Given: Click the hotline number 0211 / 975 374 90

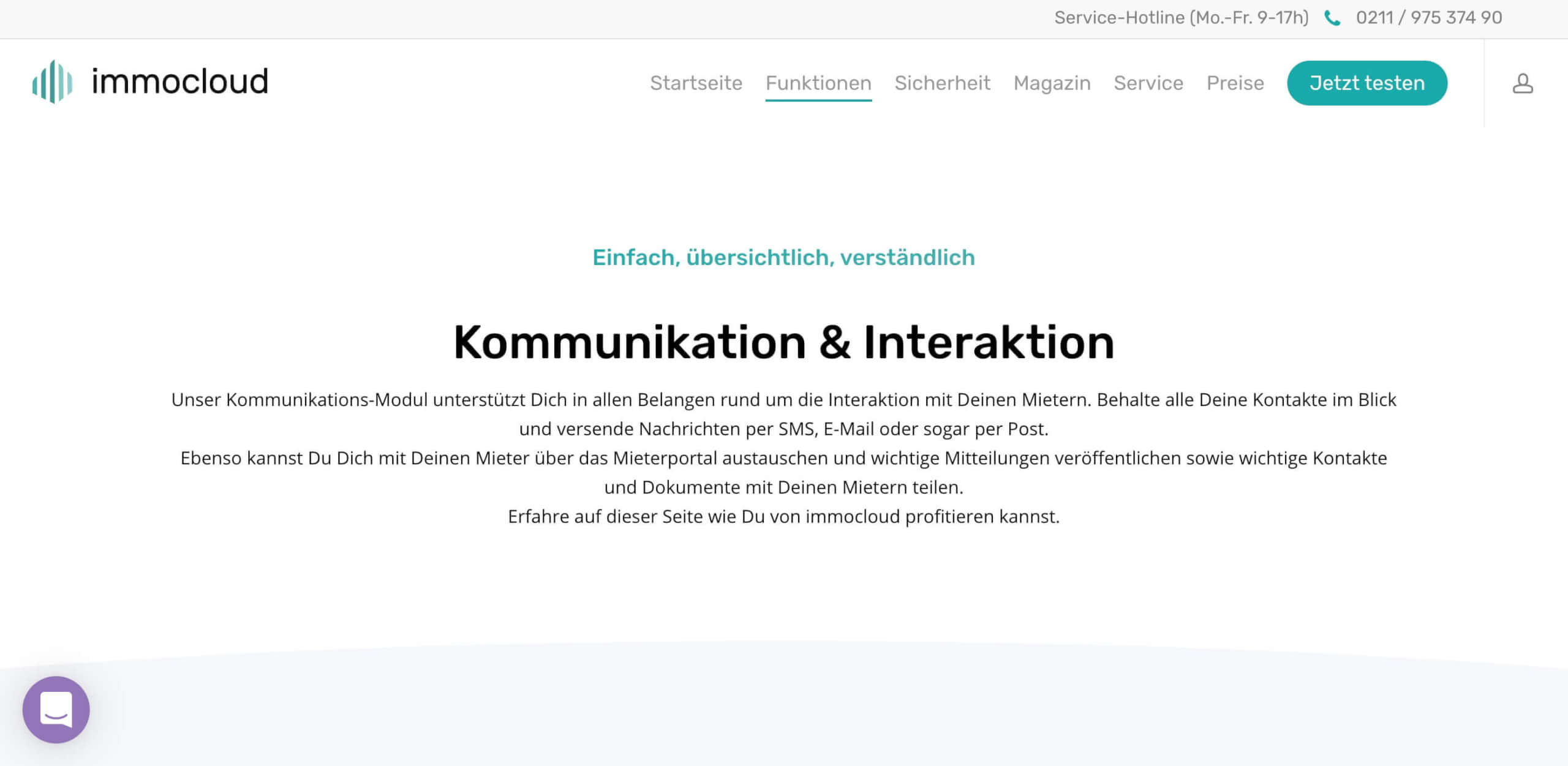Looking at the screenshot, I should 1429,18.
